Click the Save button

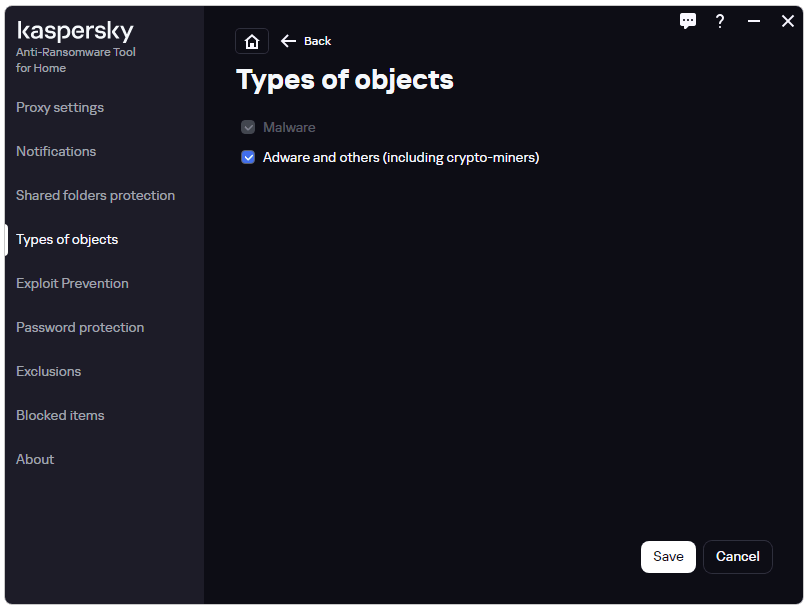click(x=668, y=557)
